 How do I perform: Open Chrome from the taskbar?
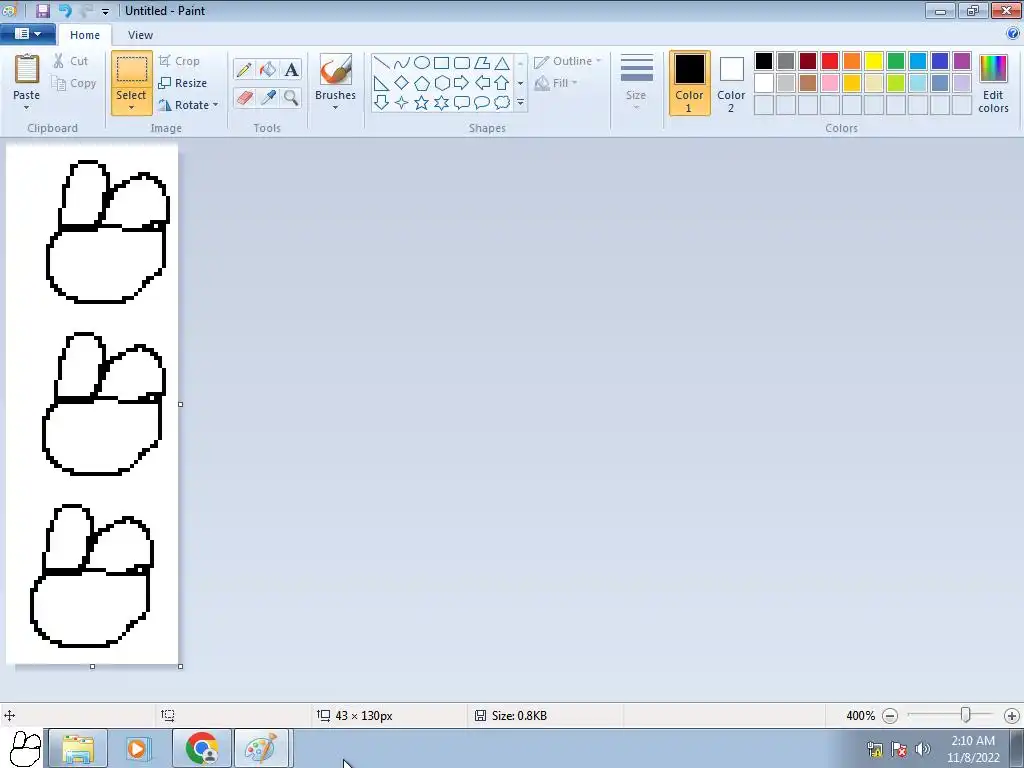tap(202, 748)
